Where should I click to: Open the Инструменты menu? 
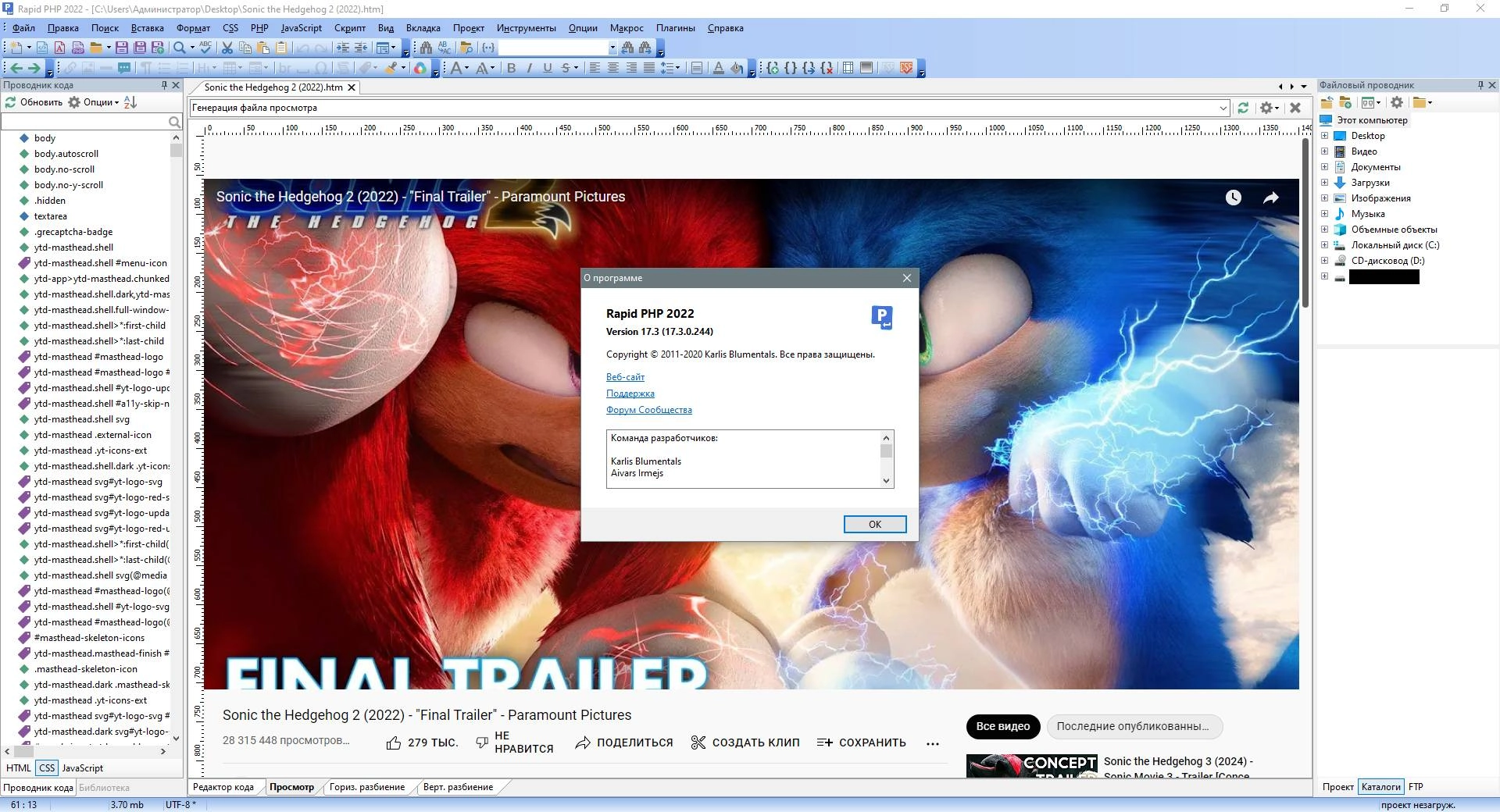coord(526,28)
